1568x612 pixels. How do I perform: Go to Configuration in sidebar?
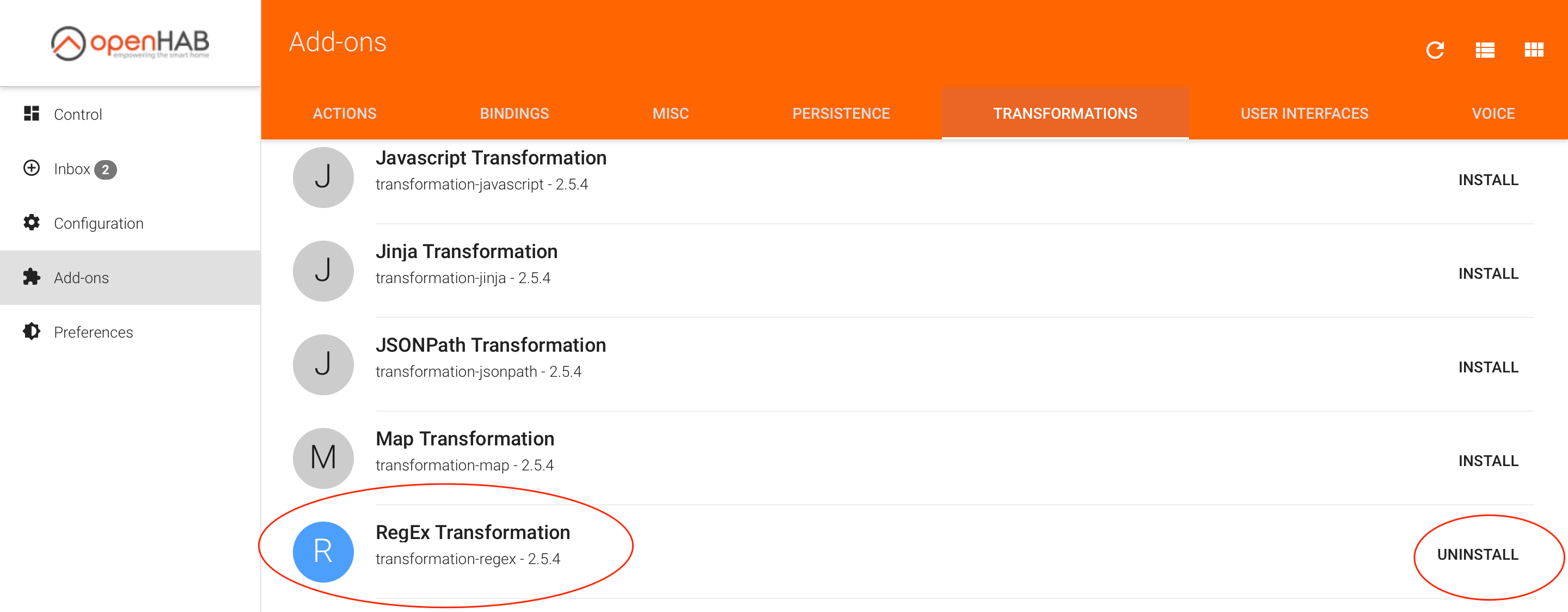point(98,223)
